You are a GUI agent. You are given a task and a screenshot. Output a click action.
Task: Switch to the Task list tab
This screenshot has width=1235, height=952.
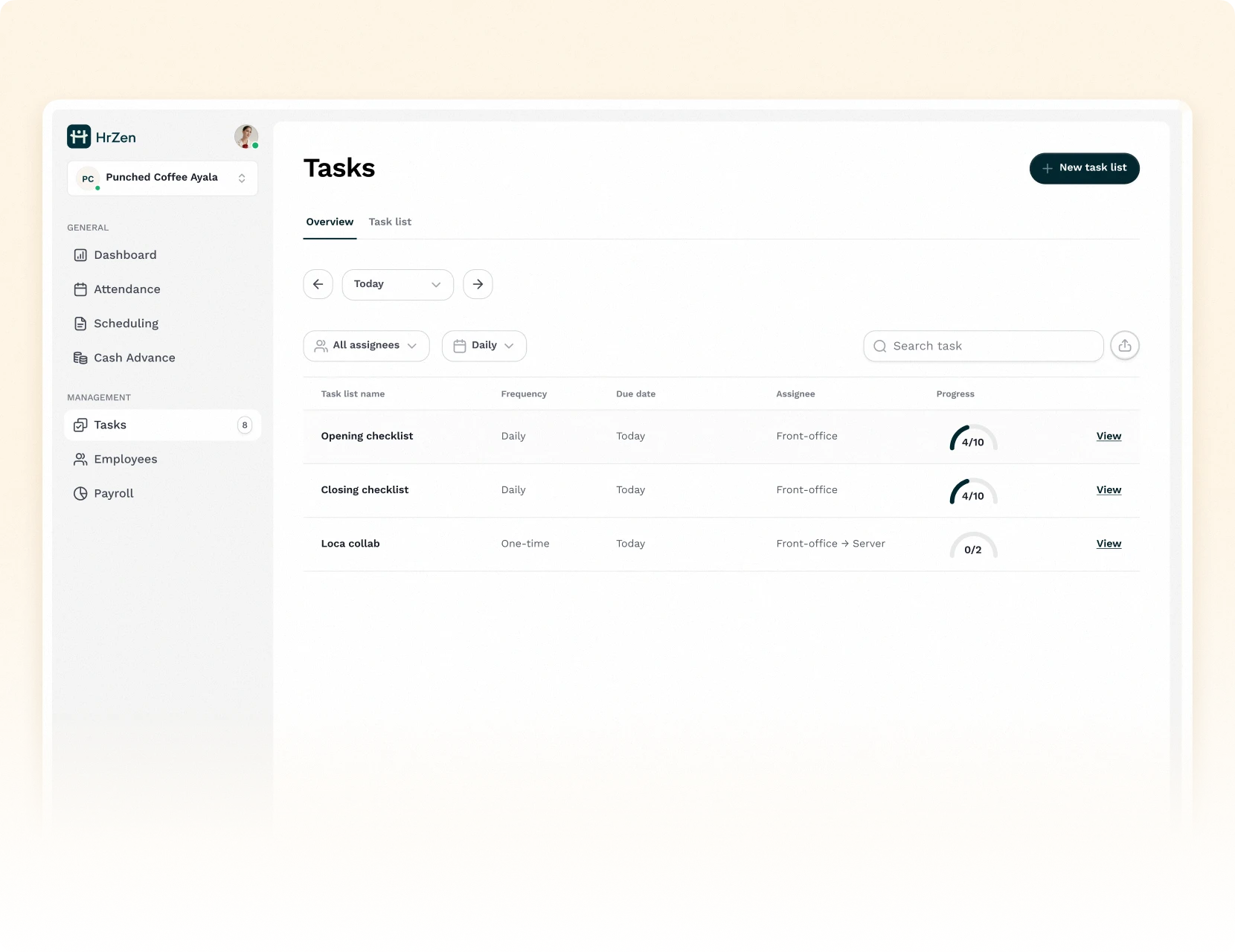pyautogui.click(x=390, y=222)
